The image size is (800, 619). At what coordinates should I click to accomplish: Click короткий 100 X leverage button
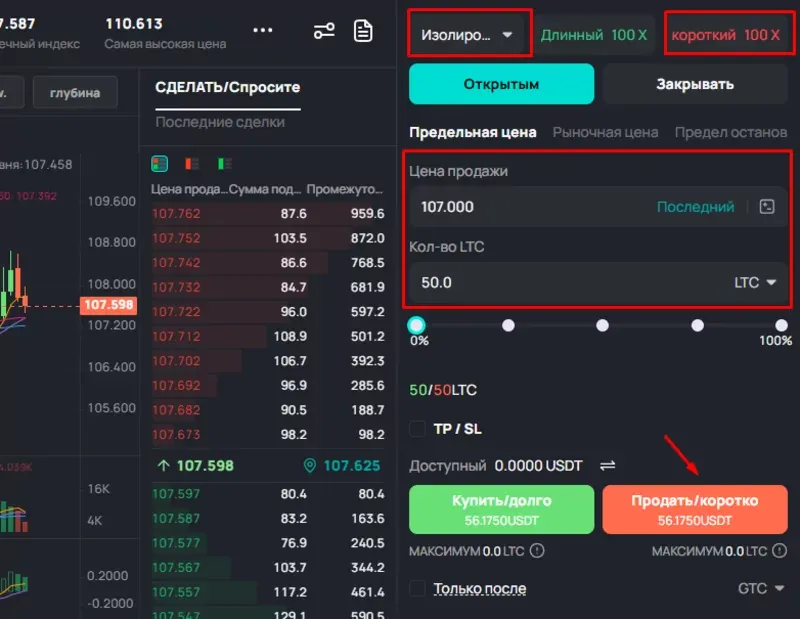coord(726,35)
